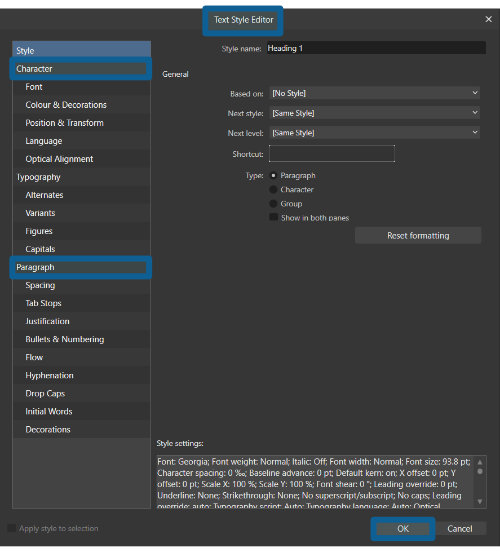500x555 pixels.
Task: Open the Justification page
Action: (81, 321)
